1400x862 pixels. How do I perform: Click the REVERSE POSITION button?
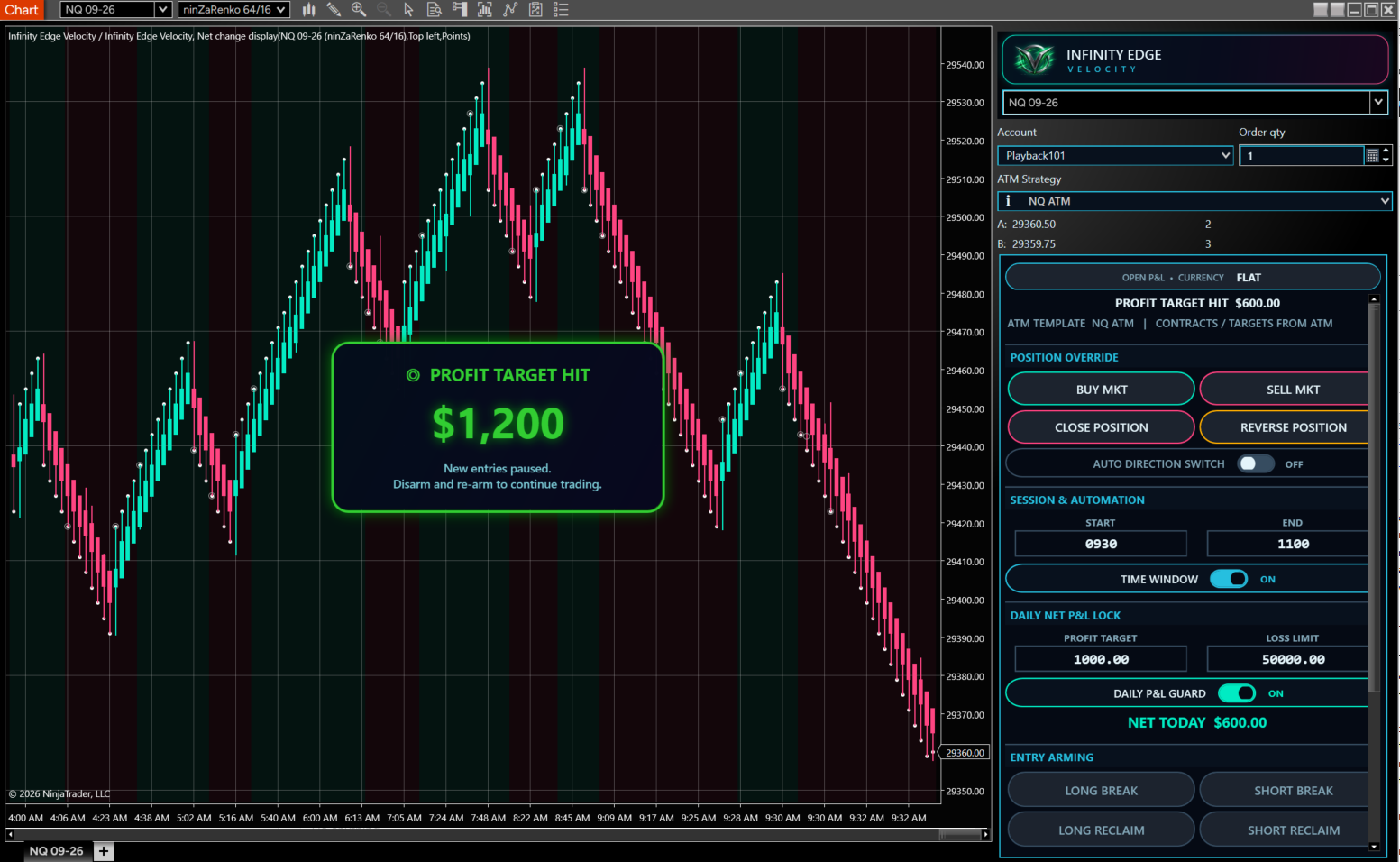pos(1285,427)
